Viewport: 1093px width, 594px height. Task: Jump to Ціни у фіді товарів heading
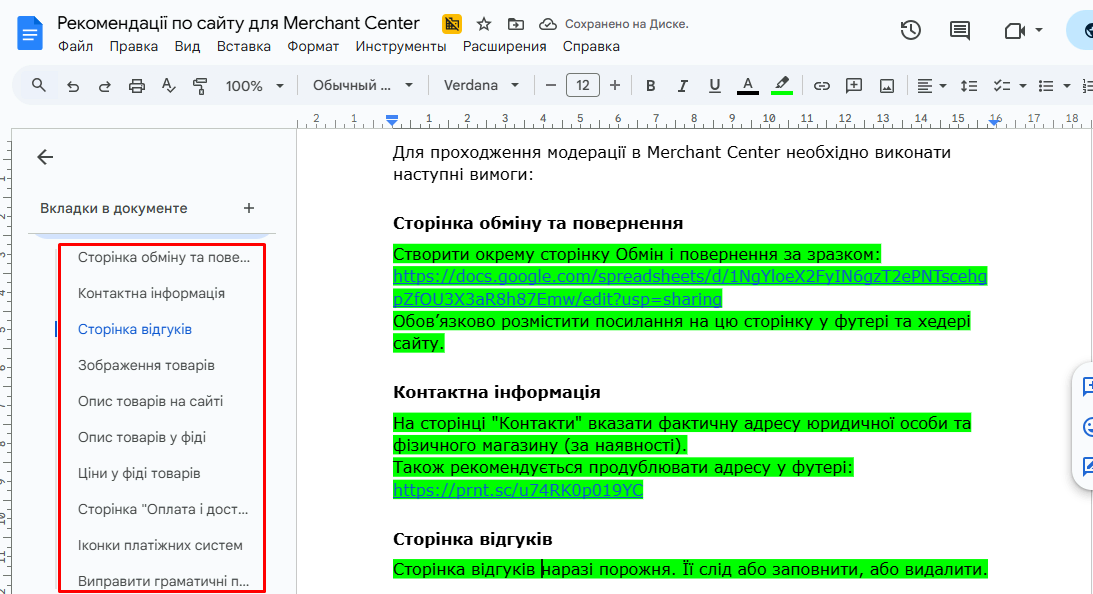coord(139,473)
